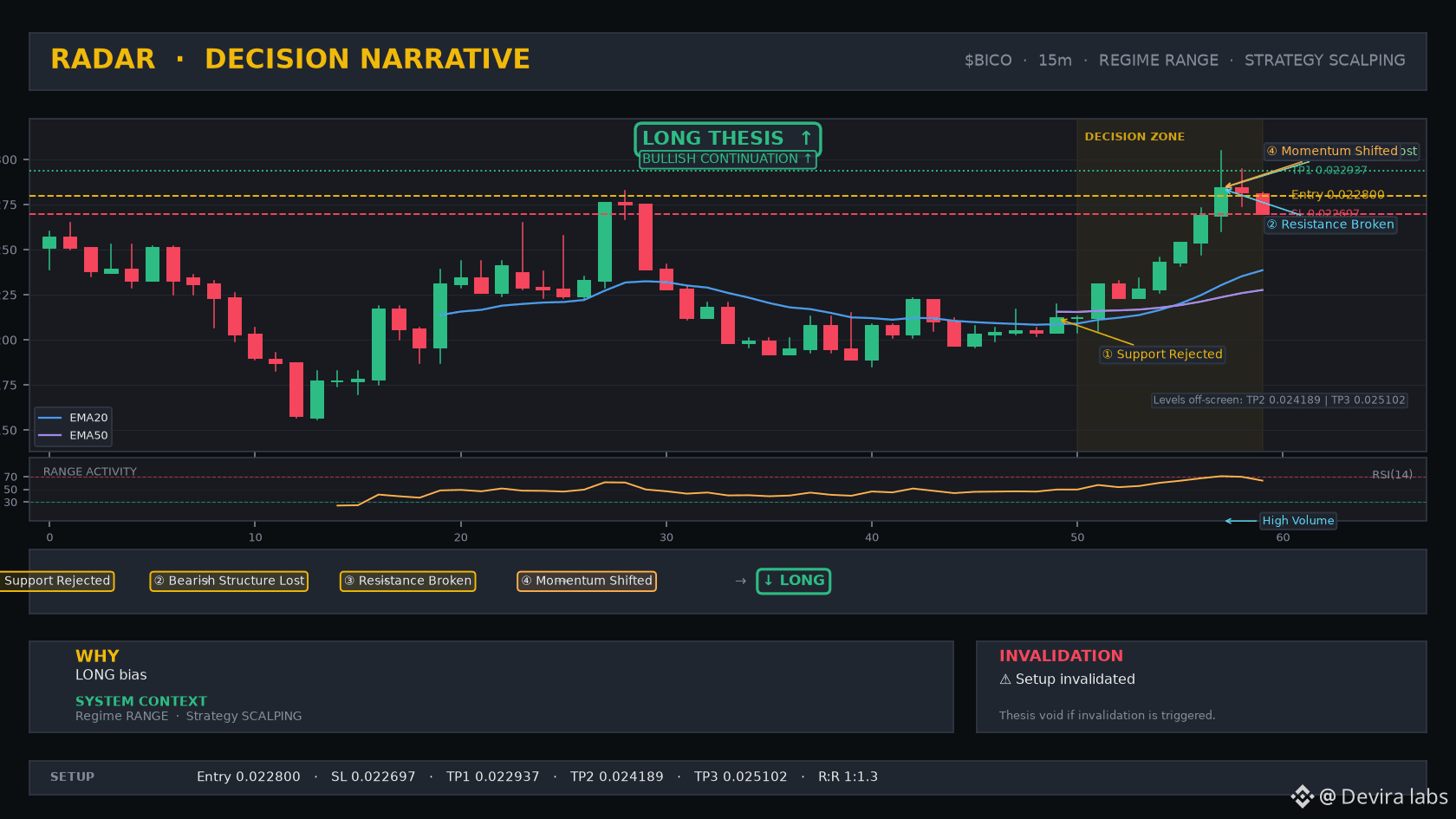Click the x-axis tick label 40

pos(872,537)
